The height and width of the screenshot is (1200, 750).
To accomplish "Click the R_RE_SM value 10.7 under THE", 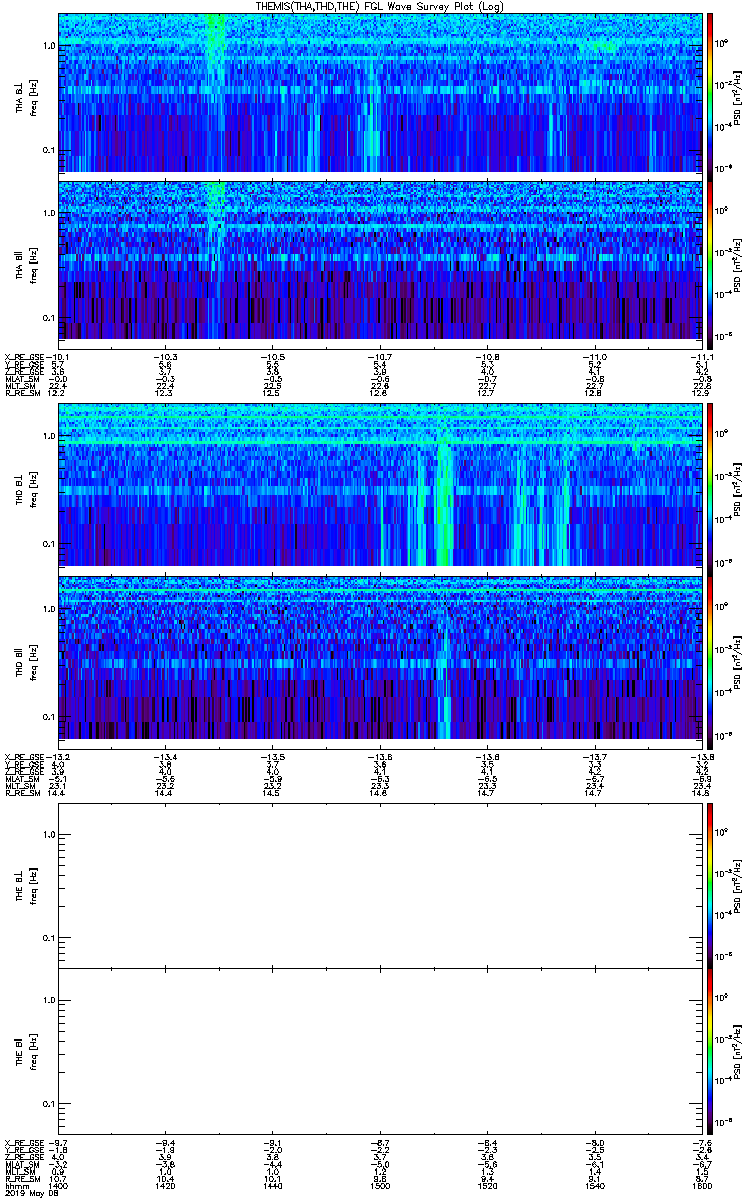I will (58, 1179).
